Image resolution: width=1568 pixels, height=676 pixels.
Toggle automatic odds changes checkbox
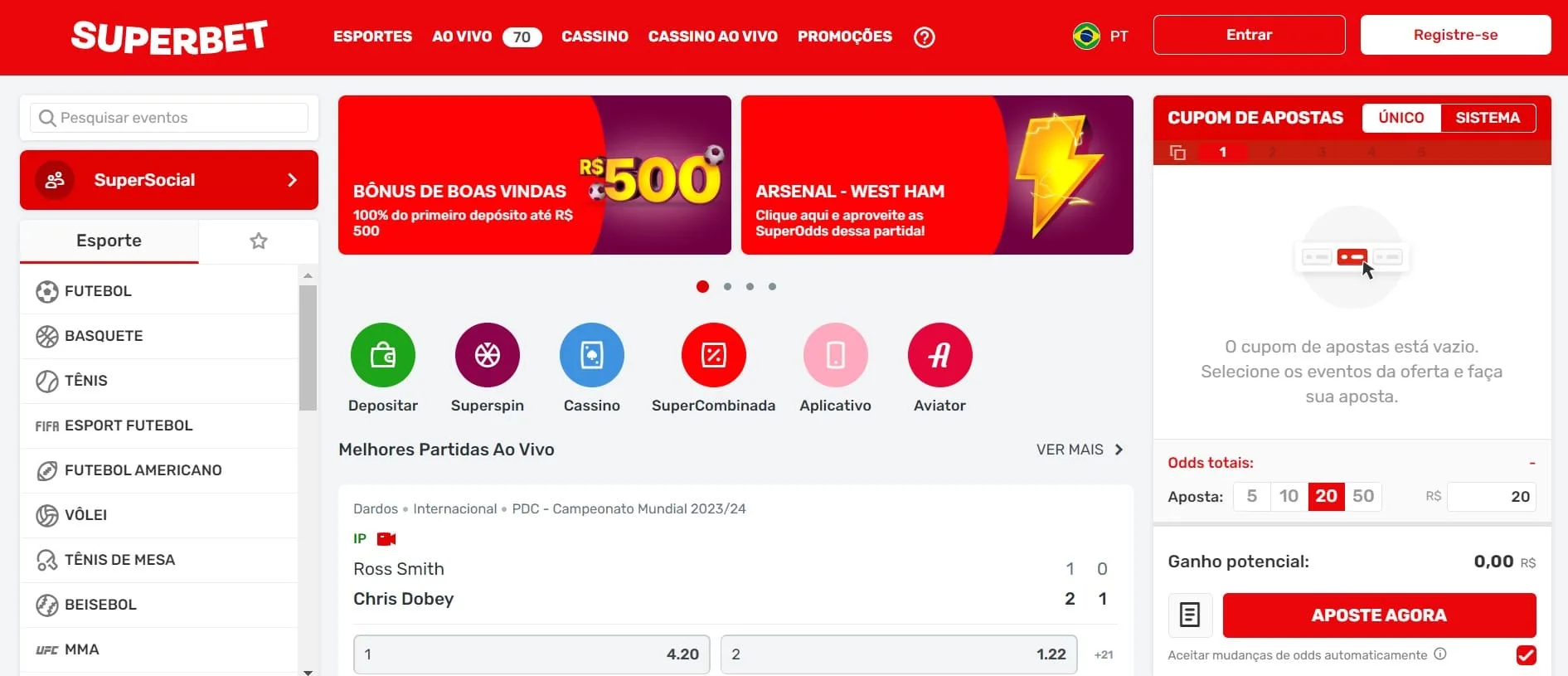click(1526, 655)
